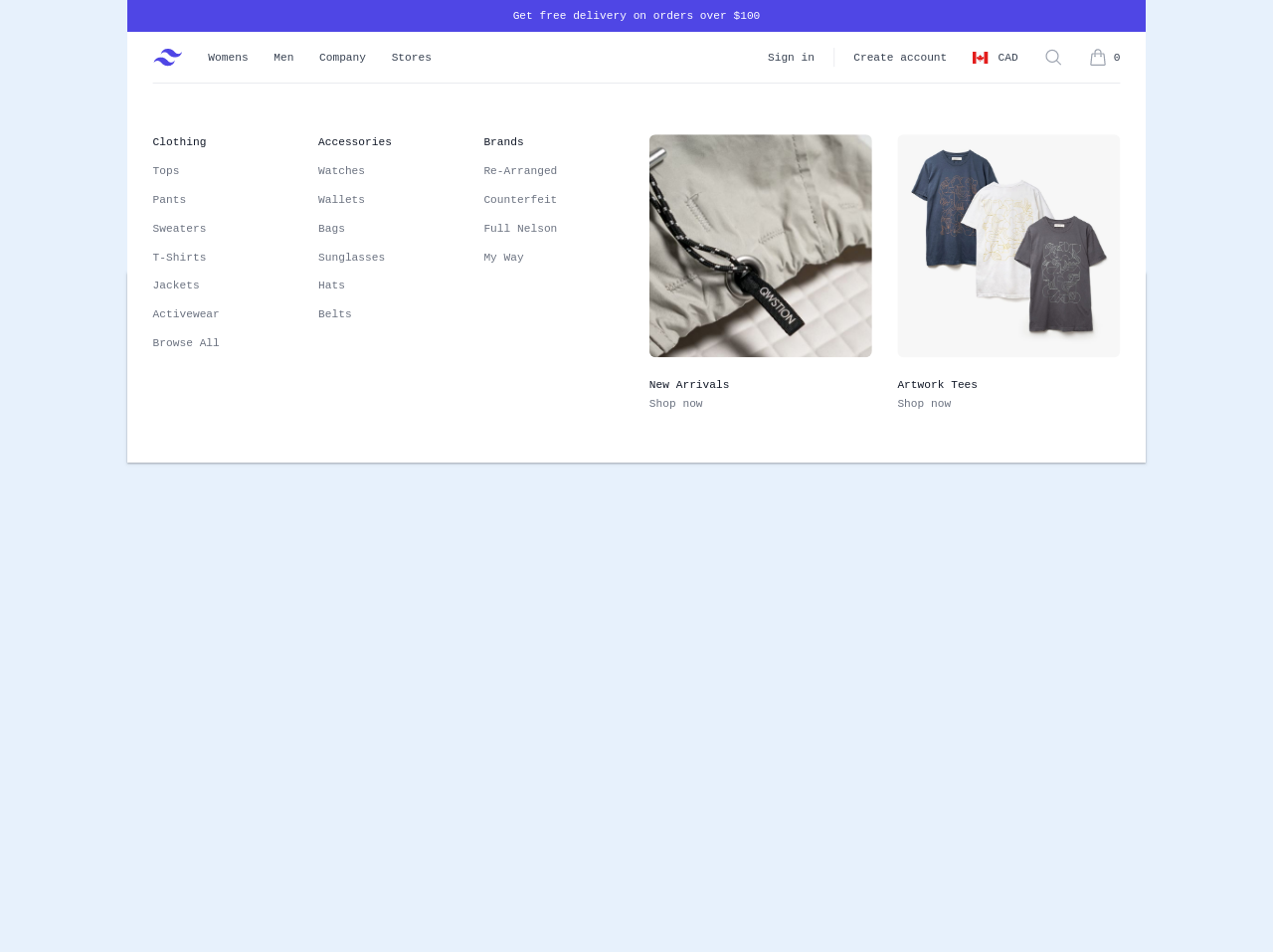Viewport: 1273px width, 952px height.
Task: Open the New Arrivals title link
Action: coord(689,385)
